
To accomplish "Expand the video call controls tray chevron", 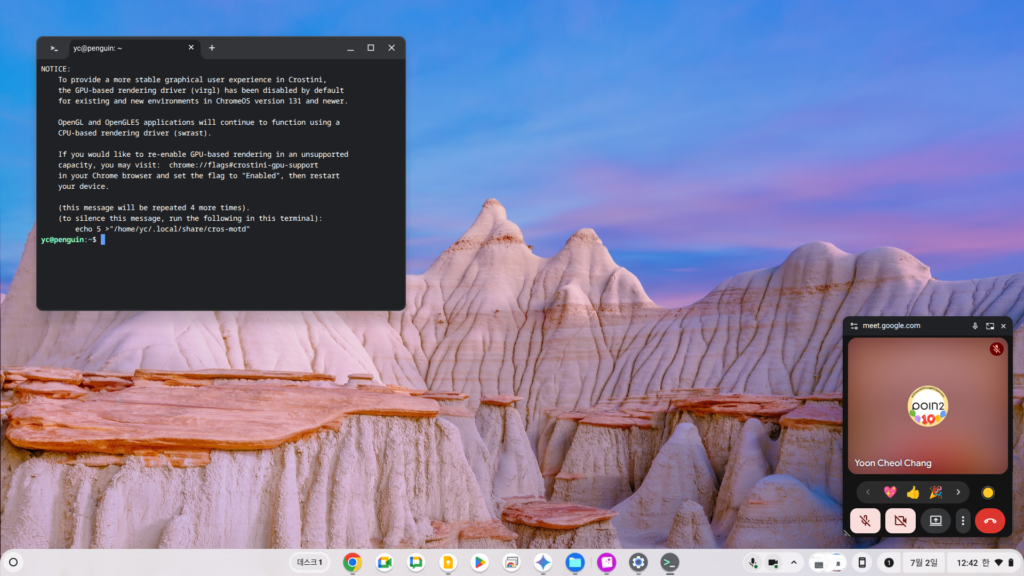I will [793, 562].
